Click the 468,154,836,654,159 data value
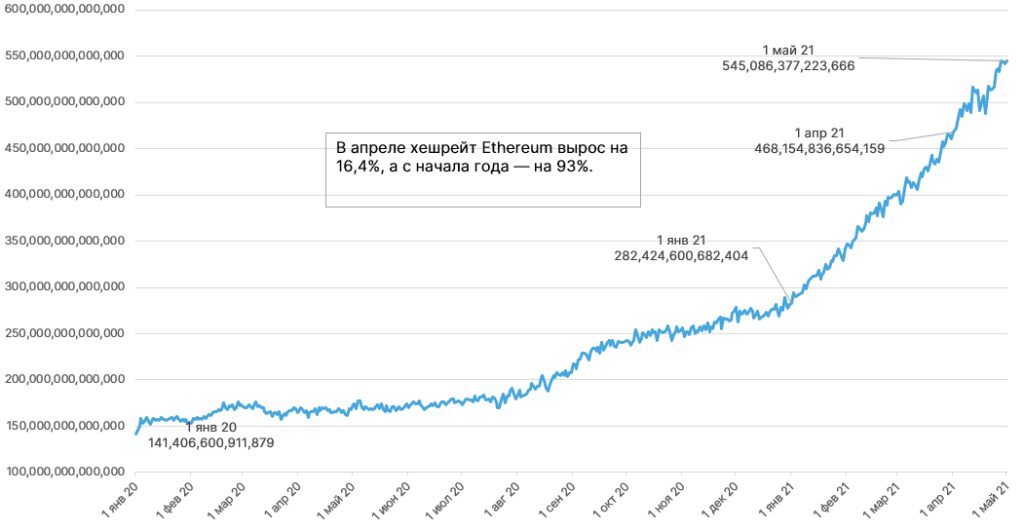Image resolution: width=1024 pixels, height=531 pixels. (819, 148)
